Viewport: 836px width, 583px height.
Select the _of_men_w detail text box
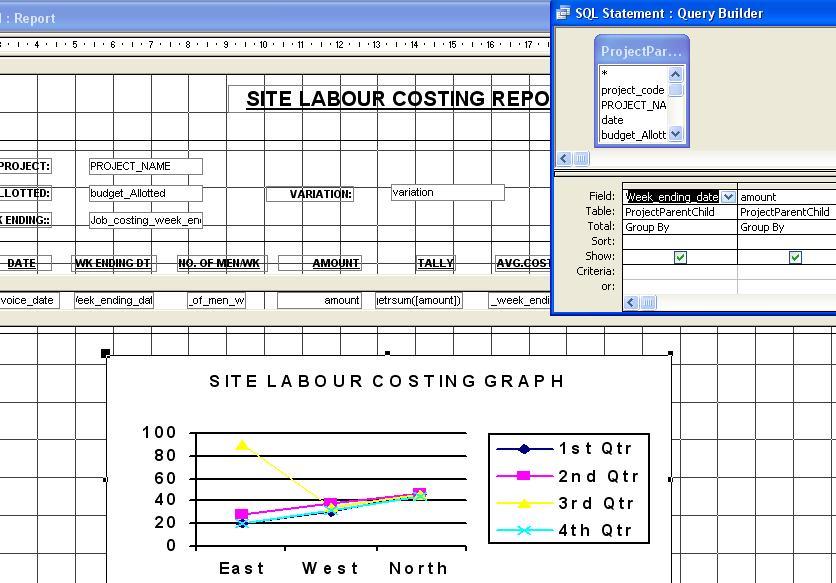pyautogui.click(x=216, y=300)
